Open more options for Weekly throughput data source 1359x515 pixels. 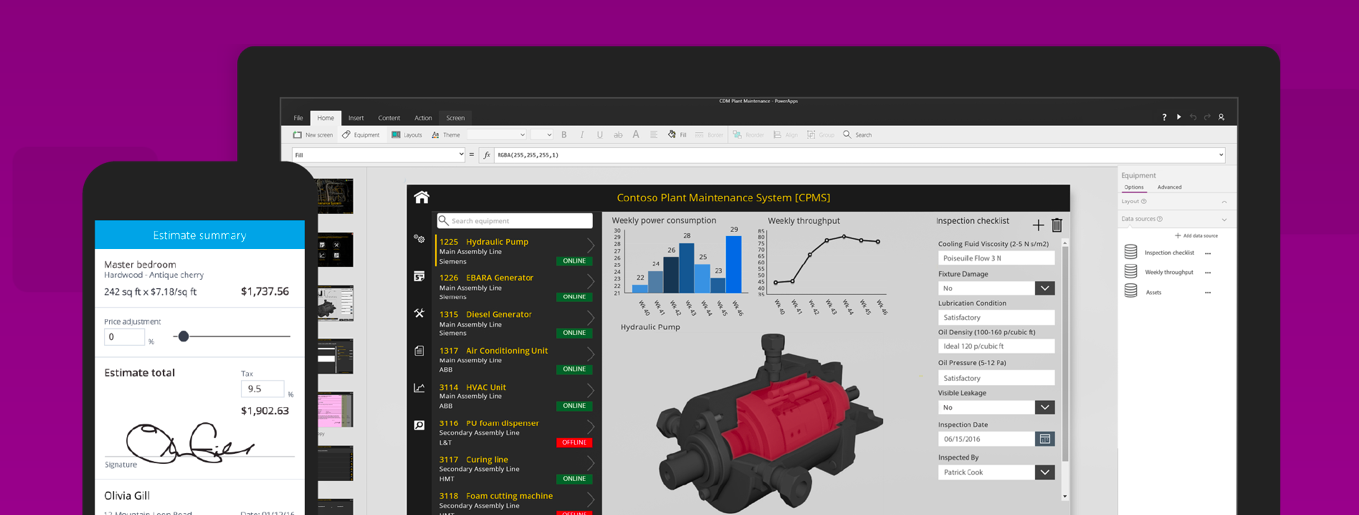pyautogui.click(x=1208, y=272)
